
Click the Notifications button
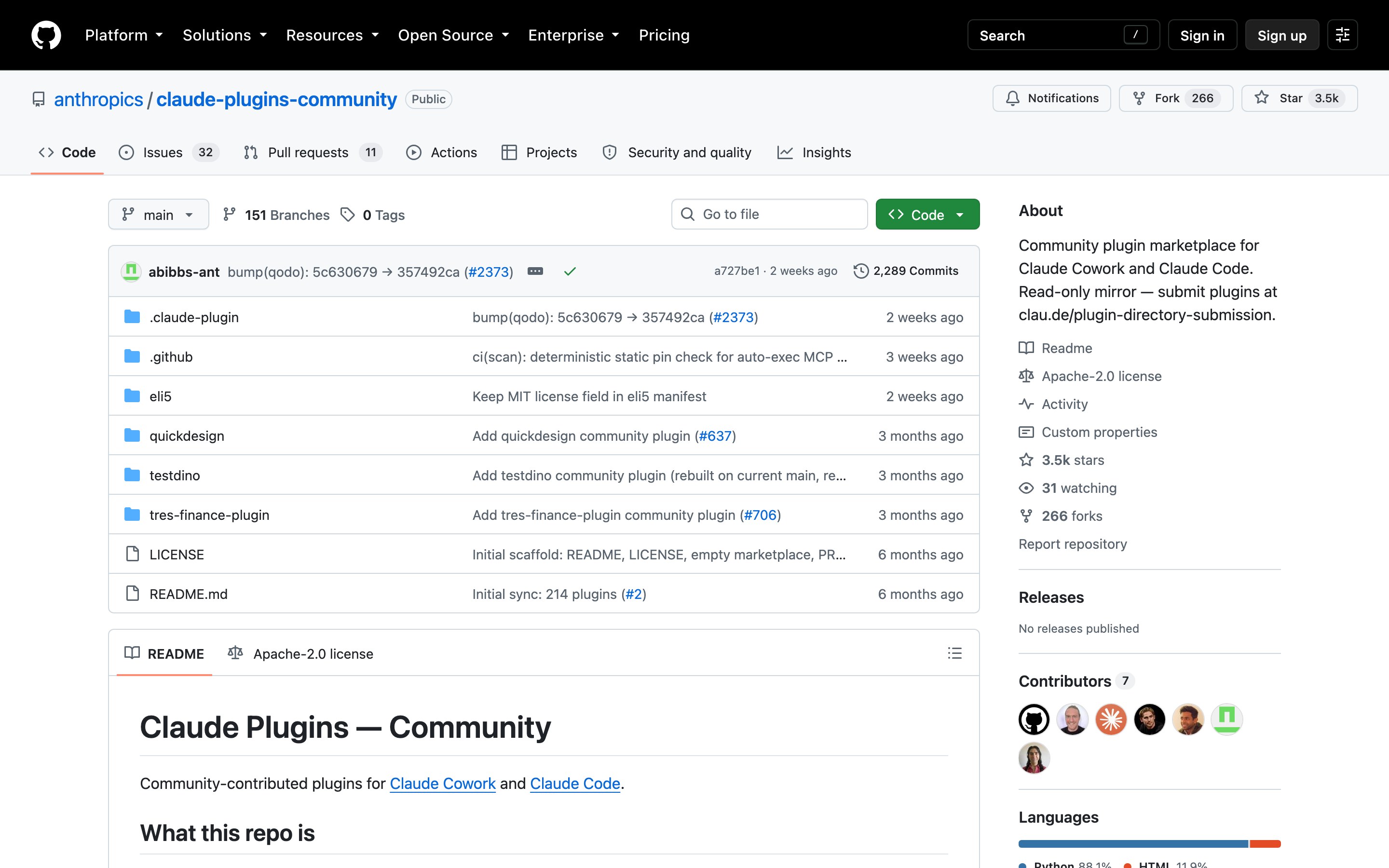pos(1051,98)
